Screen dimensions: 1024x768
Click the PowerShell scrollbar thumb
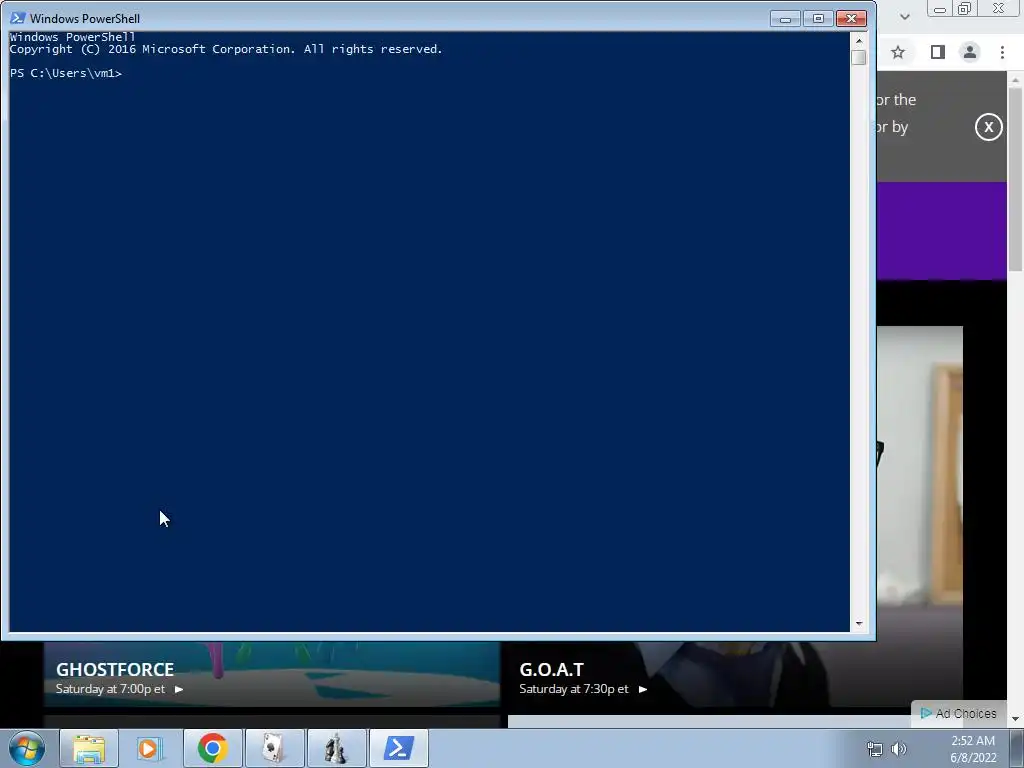[x=859, y=57]
